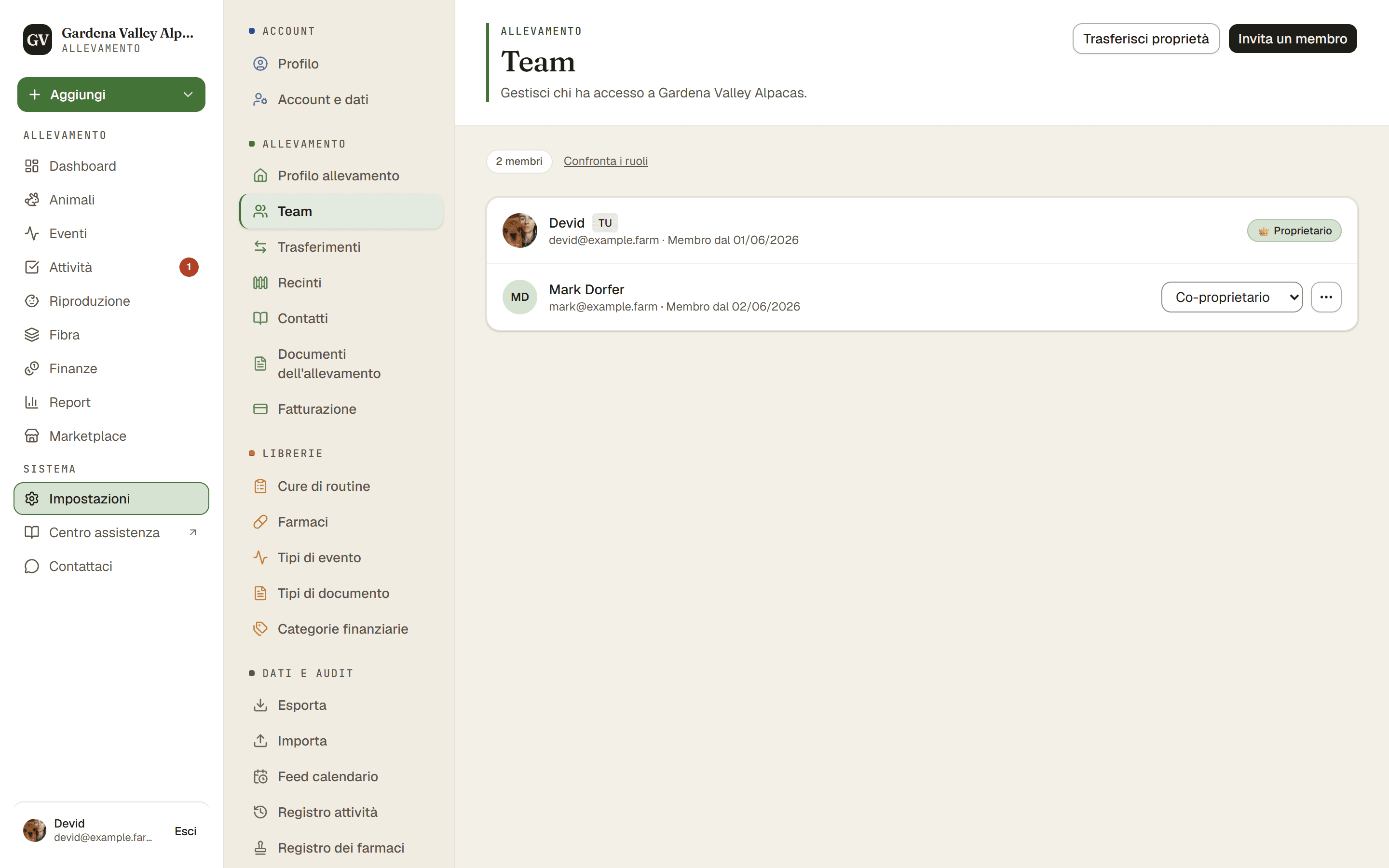Click the Trasferimenti arrows icon
This screenshot has height=868, width=1389.
point(260,247)
